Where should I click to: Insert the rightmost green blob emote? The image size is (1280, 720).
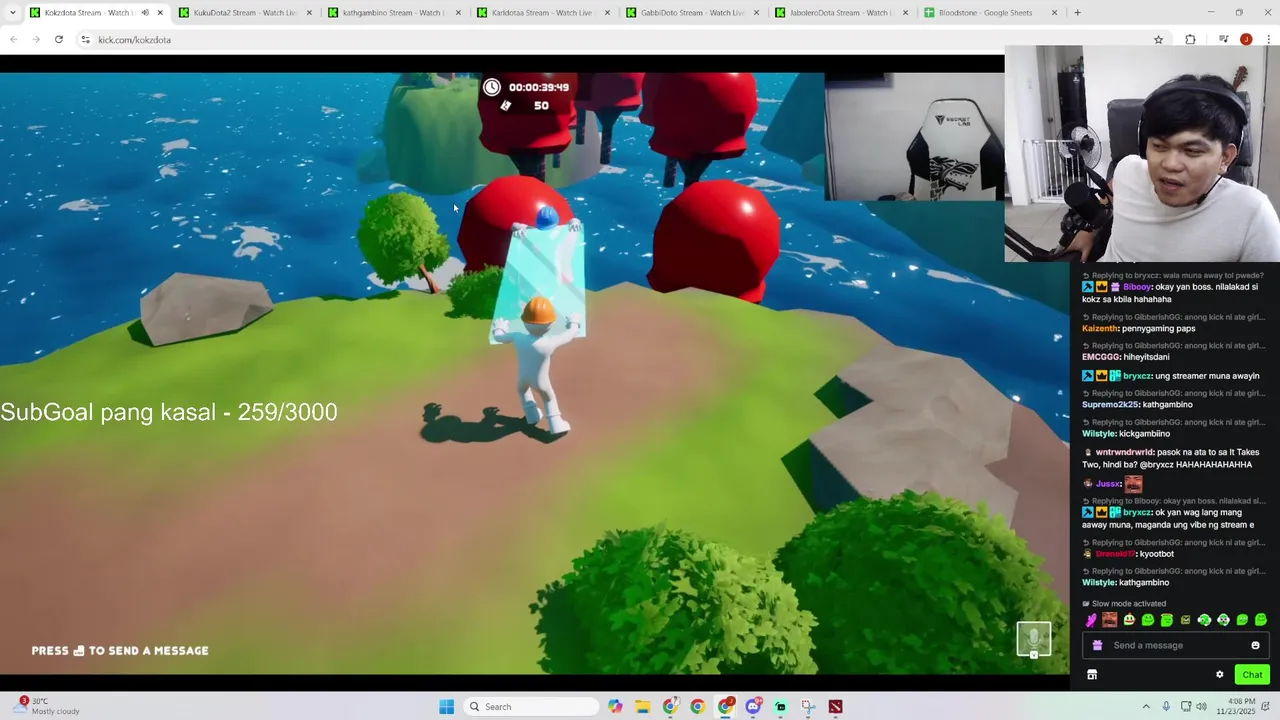1261,620
